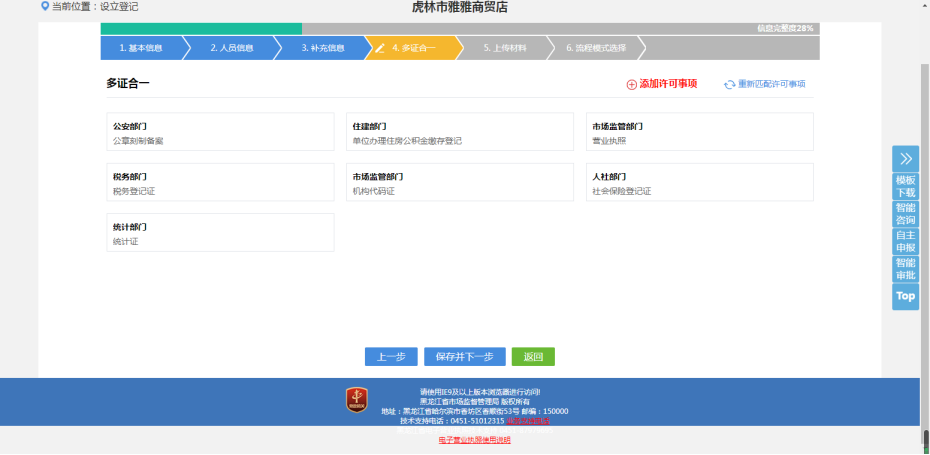Click 电子营业执照使用说明 link
This screenshot has width=930, height=455.
pos(474,440)
